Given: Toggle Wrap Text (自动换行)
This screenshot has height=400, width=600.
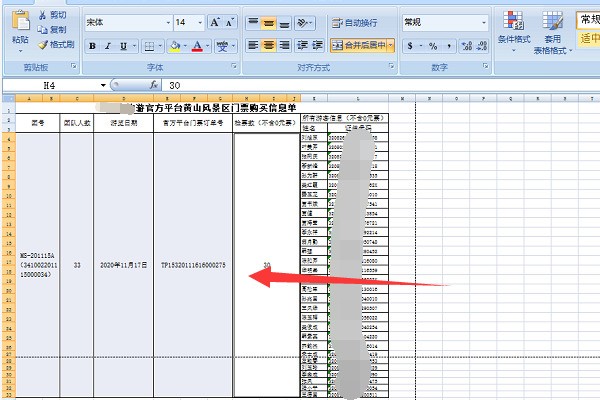Looking at the screenshot, I should point(354,23).
